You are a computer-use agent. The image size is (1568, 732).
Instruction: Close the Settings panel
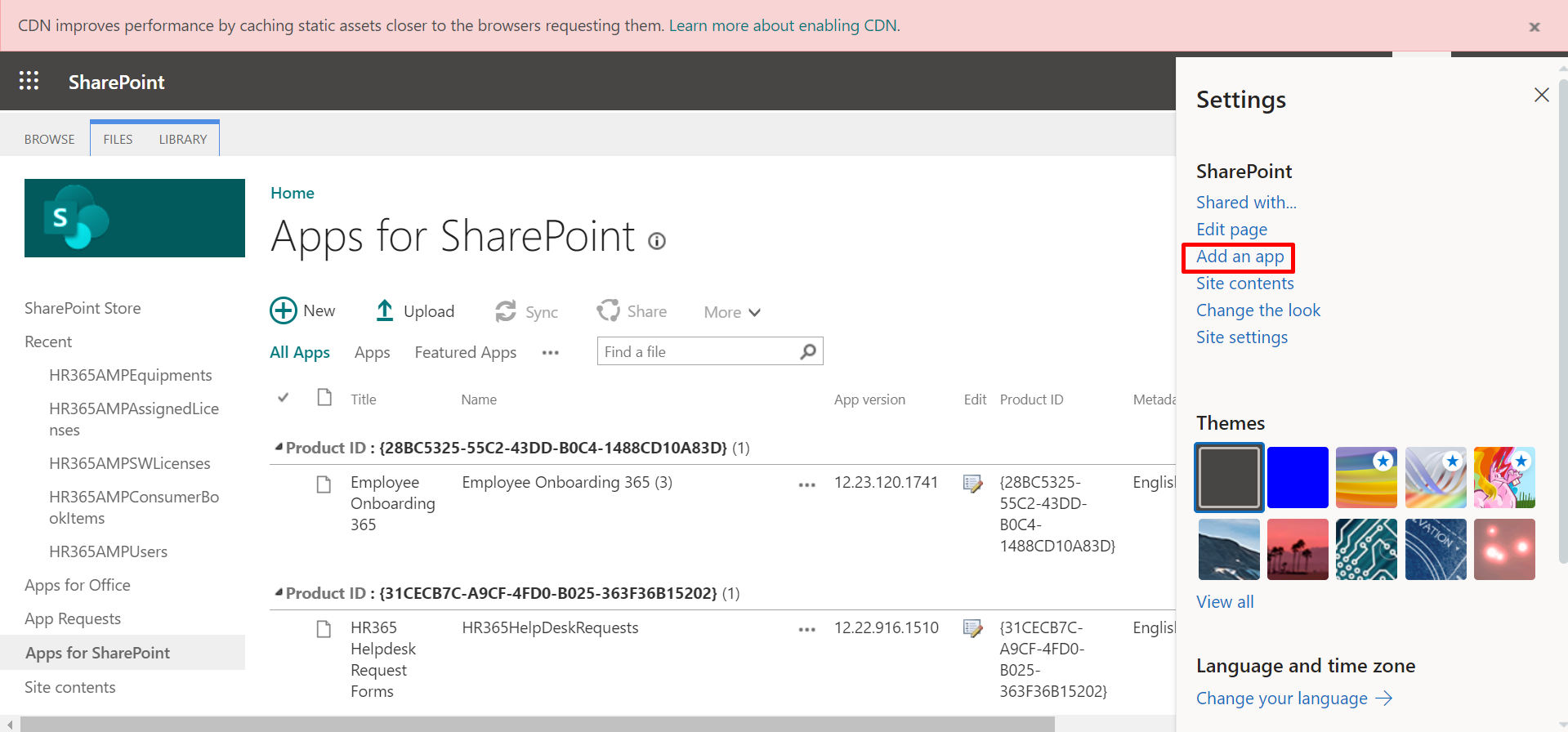point(1542,95)
